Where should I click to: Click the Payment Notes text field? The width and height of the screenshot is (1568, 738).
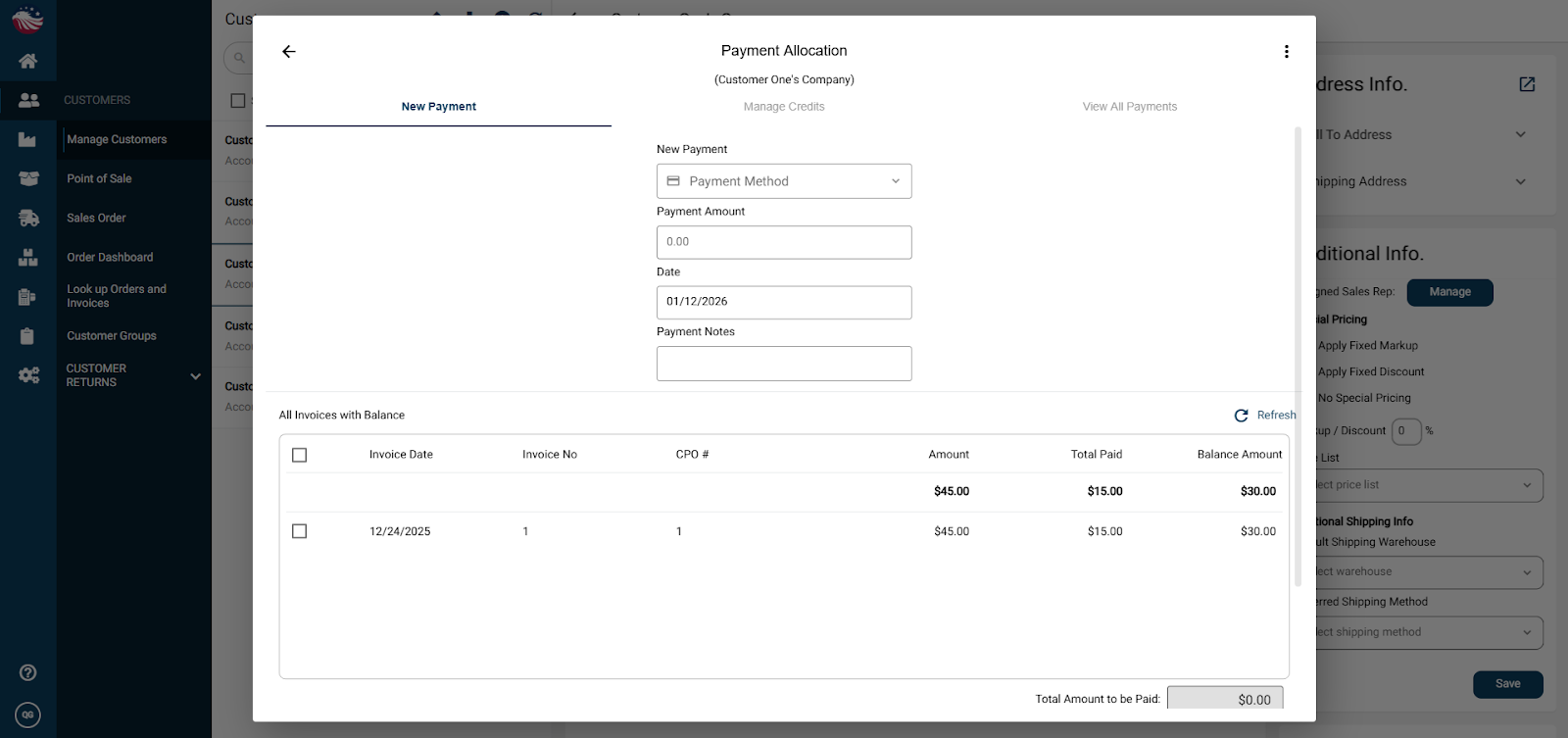(x=784, y=364)
